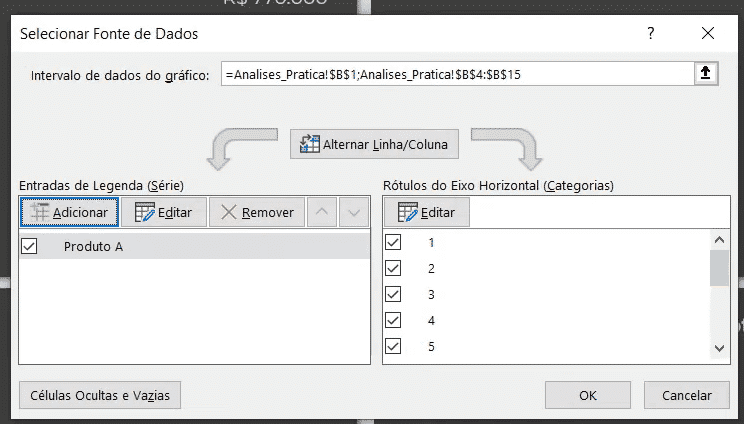Click the categories list scroll up arrow
744x424 pixels.
719,240
